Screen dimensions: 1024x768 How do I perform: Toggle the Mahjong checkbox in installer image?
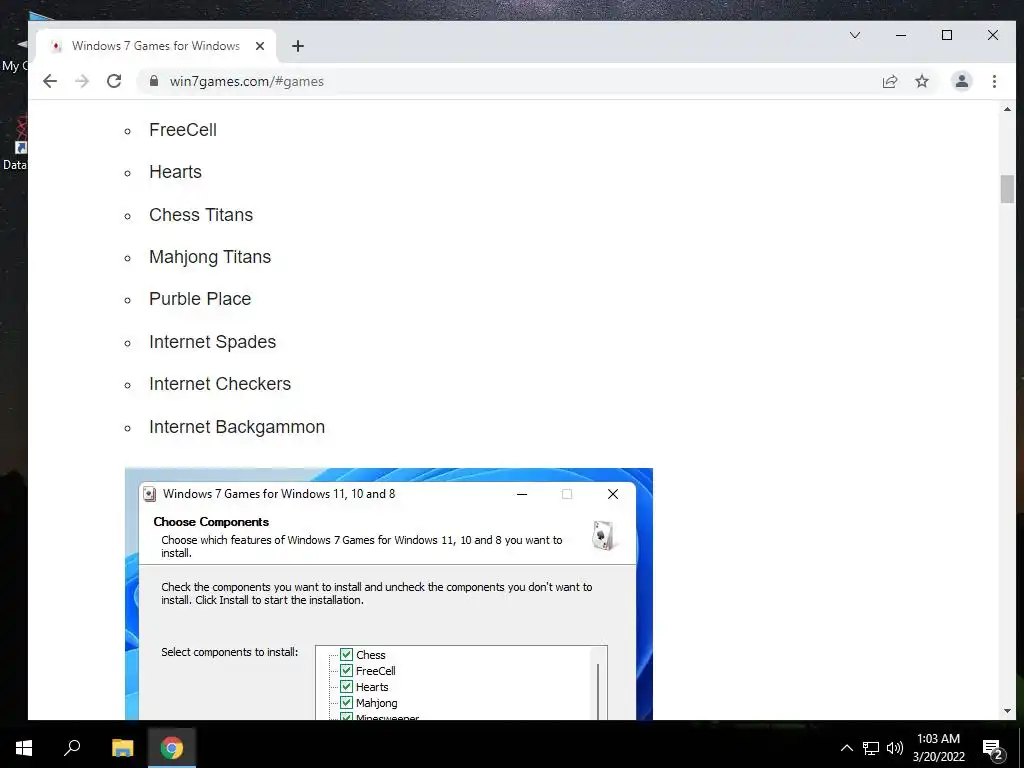click(346, 703)
